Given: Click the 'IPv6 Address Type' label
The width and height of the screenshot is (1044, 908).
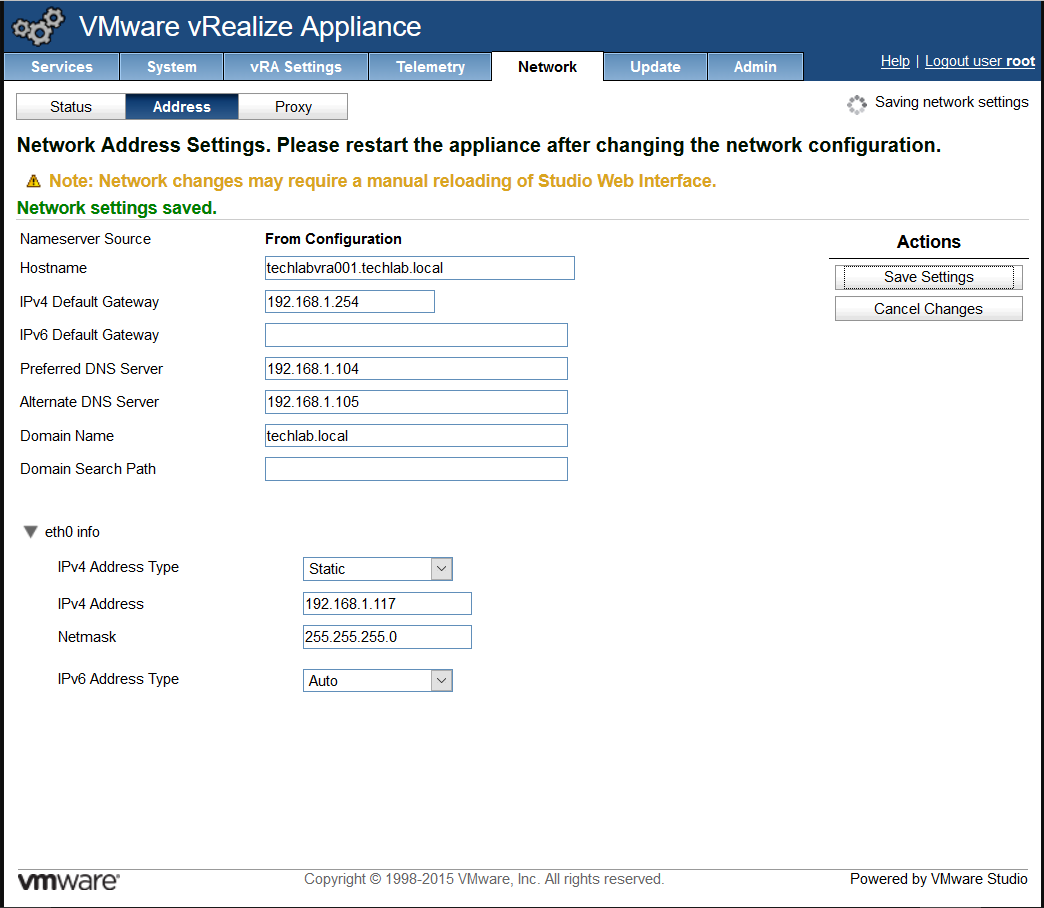Looking at the screenshot, I should 118,679.
